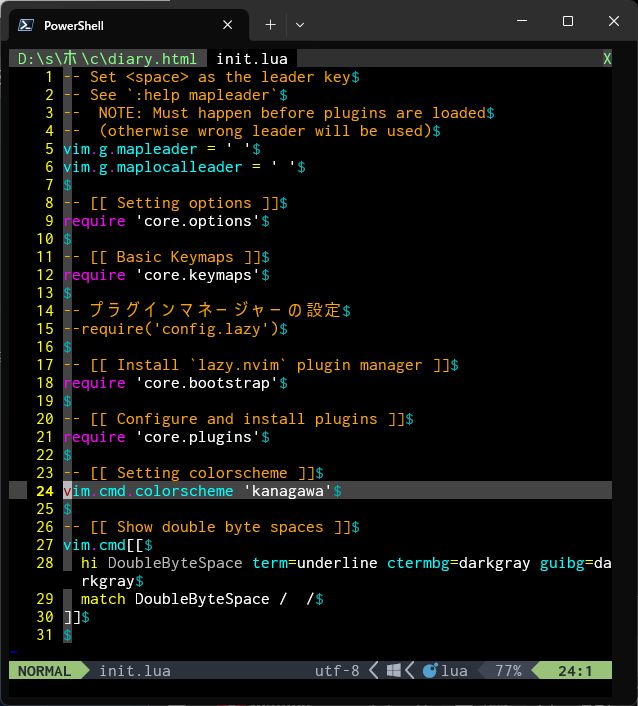The image size is (638, 706).
Task: Switch to the diary.html buffer tab
Action: click(x=108, y=59)
